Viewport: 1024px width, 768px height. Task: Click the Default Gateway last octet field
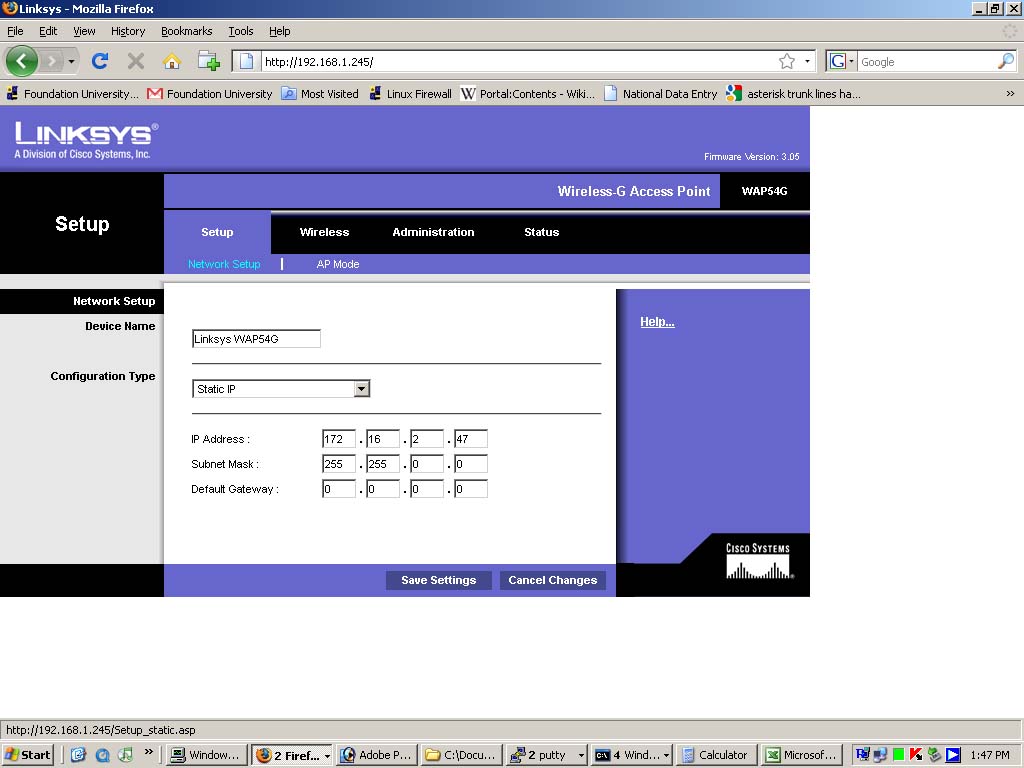[470, 488]
